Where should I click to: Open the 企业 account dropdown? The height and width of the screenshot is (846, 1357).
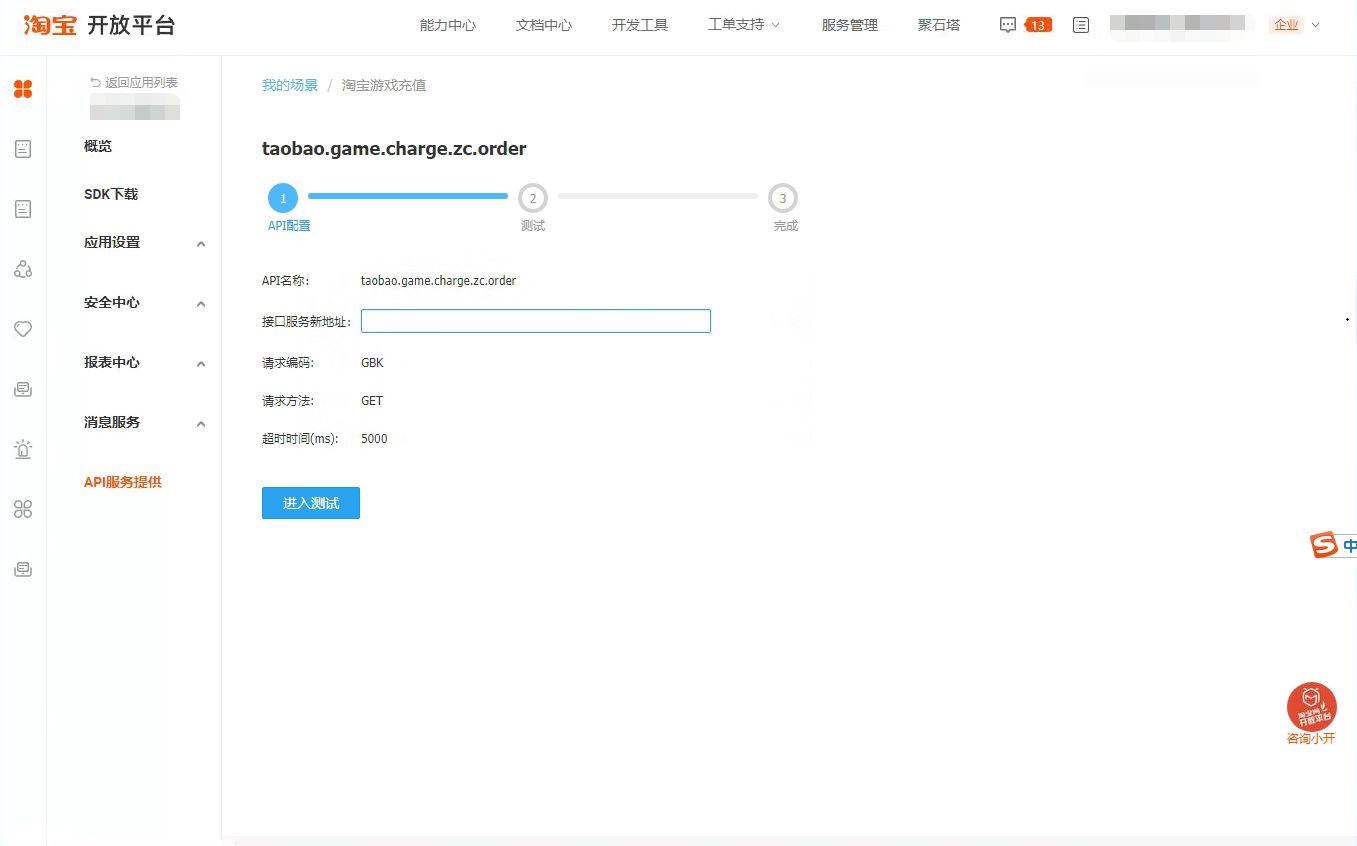[x=1295, y=25]
